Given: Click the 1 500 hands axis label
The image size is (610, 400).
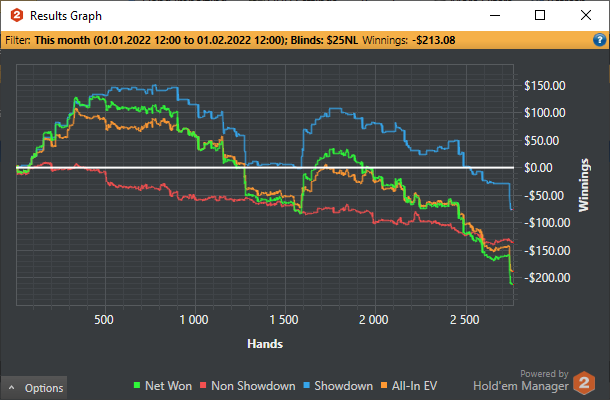Looking at the screenshot, I should [284, 320].
